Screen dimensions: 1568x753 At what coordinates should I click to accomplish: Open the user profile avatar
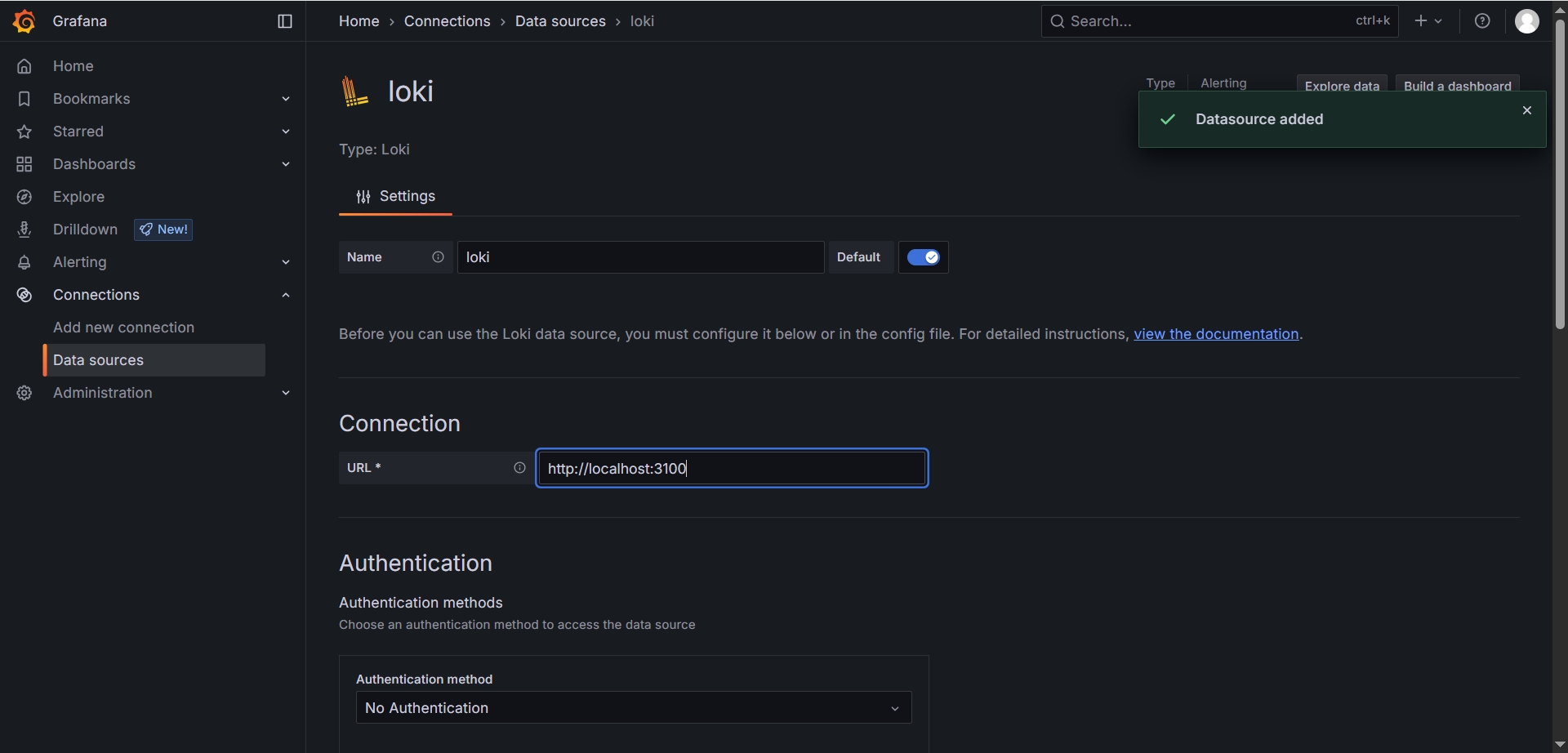[x=1526, y=21]
